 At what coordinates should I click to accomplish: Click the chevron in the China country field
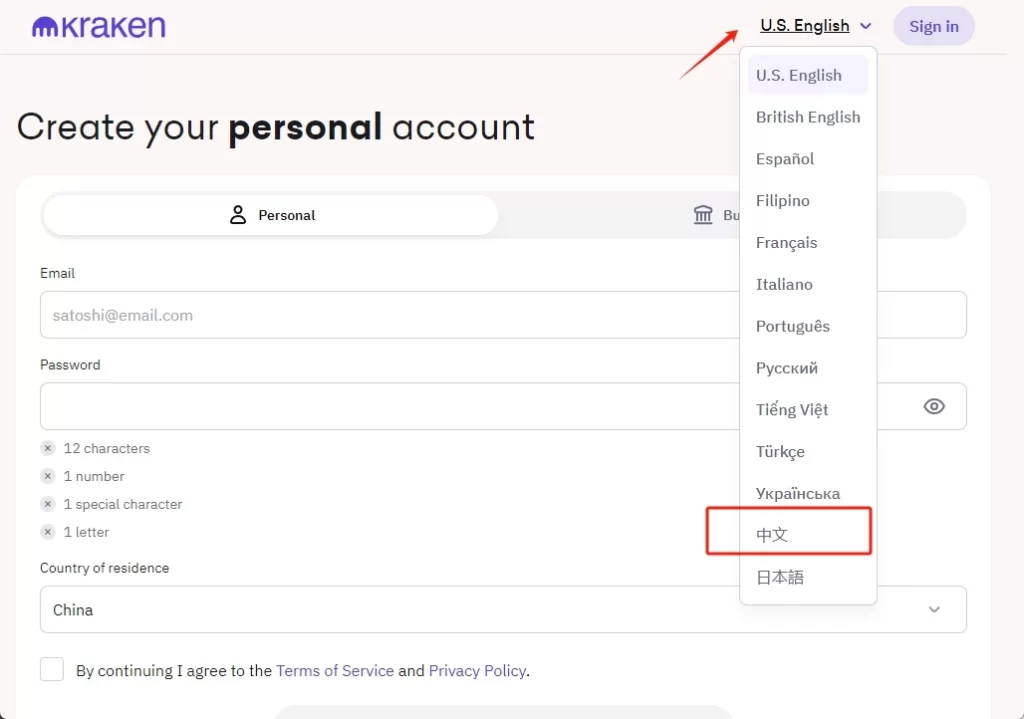pos(934,609)
